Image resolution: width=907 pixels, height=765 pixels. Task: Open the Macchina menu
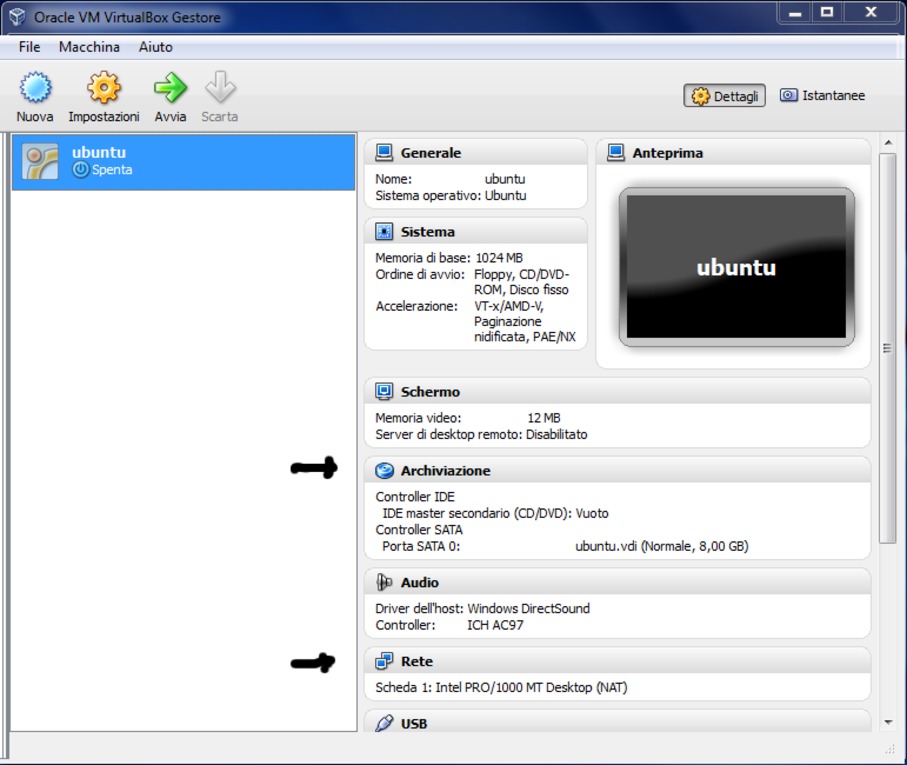[x=89, y=47]
